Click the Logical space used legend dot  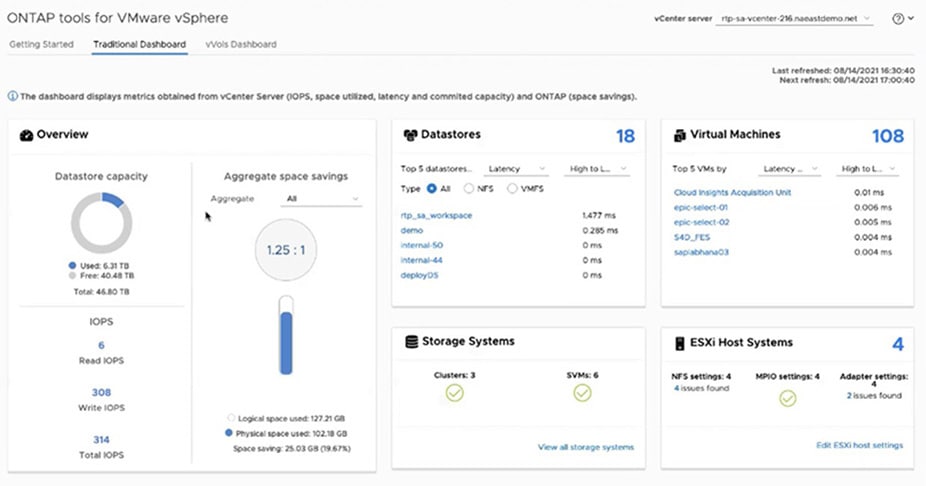point(231,418)
